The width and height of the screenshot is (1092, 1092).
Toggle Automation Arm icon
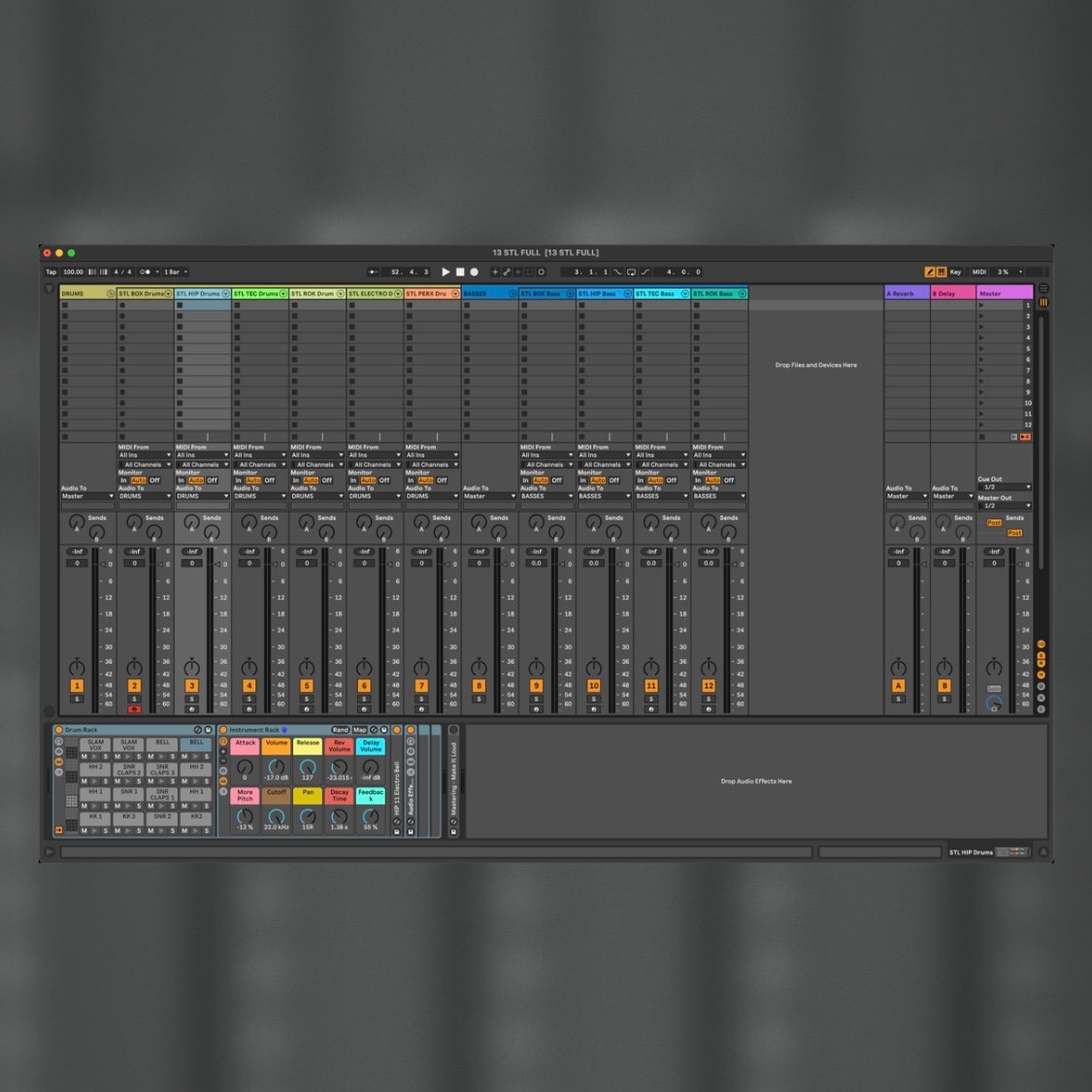click(x=507, y=272)
